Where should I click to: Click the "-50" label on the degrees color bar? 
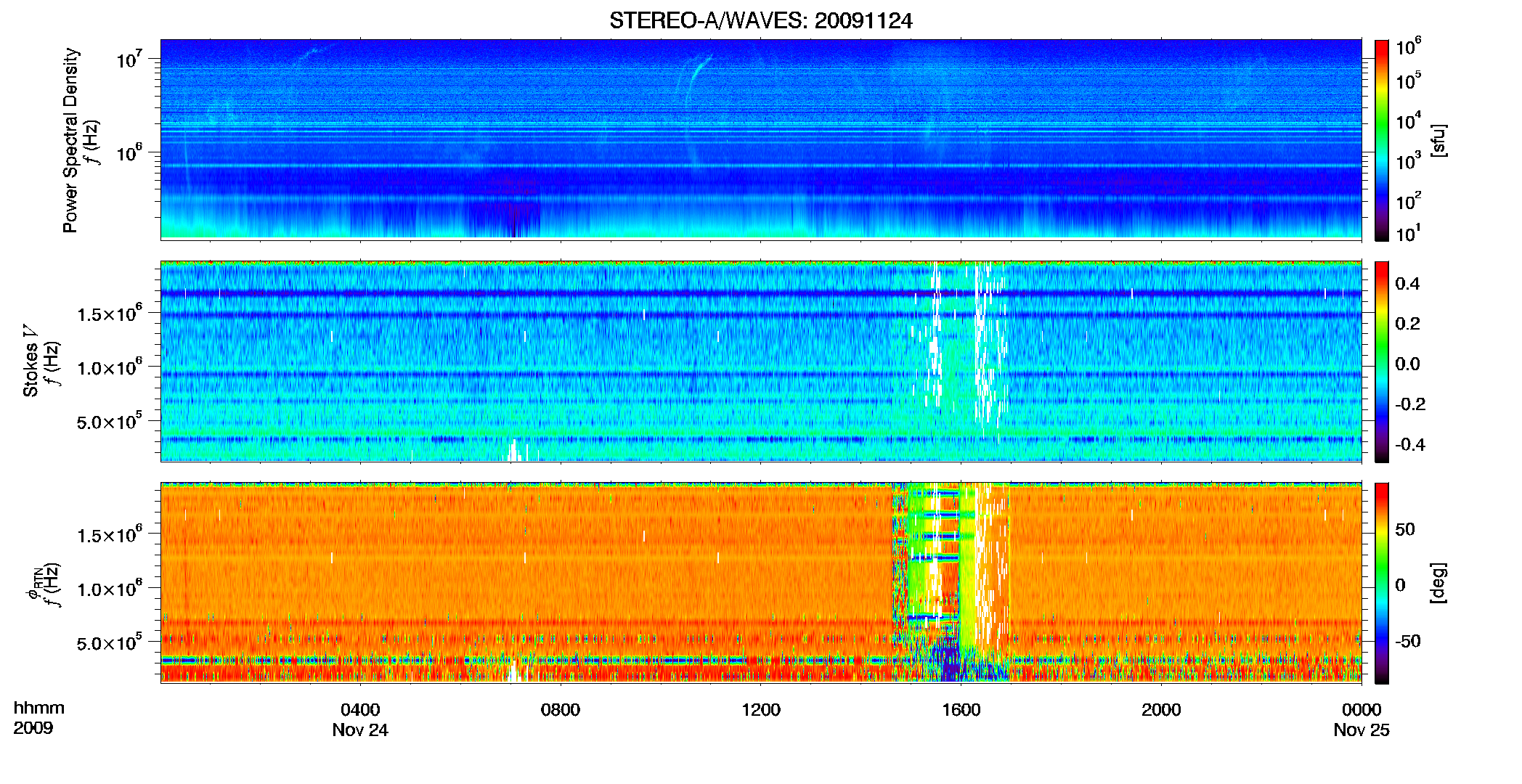tap(1407, 641)
